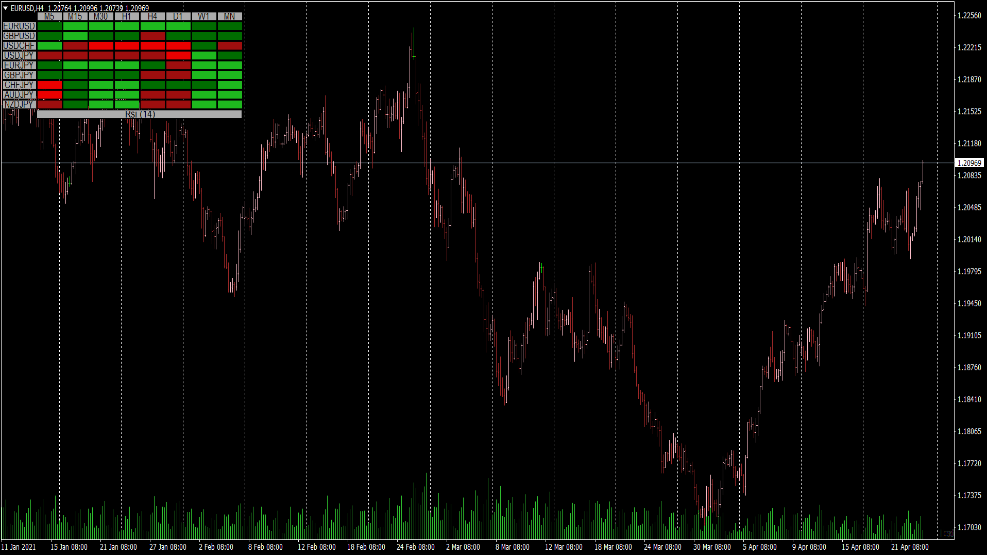The width and height of the screenshot is (987, 555).
Task: Click the RSI (14) dashboard label bar
Action: [140, 114]
